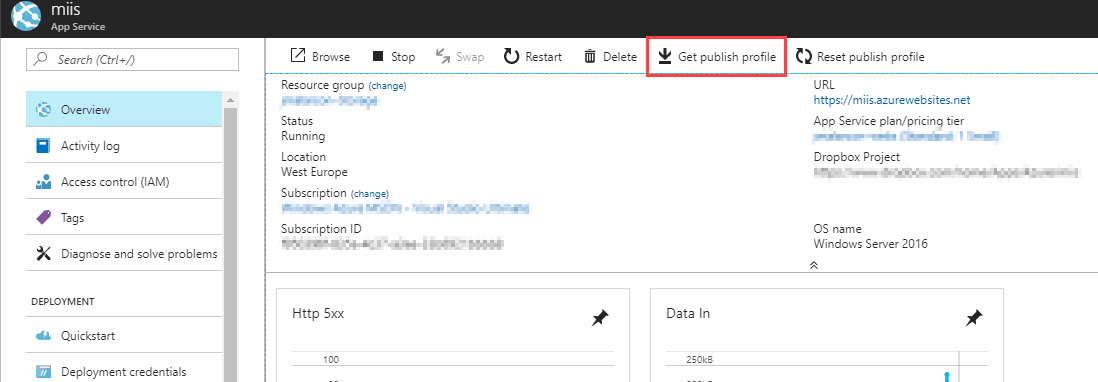Click the Swap slots button
The width and height of the screenshot is (1098, 382).
tap(459, 57)
